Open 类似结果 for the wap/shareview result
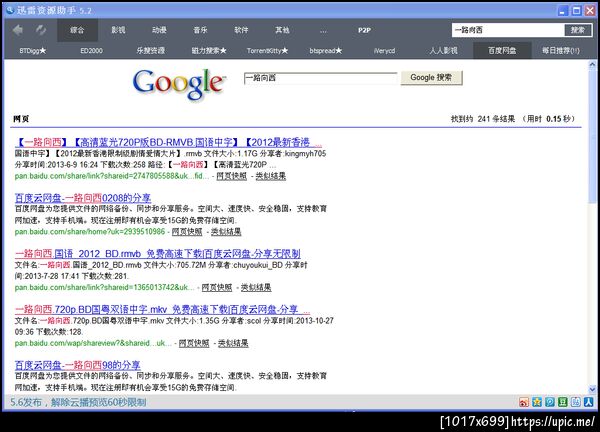600x432 pixels. [233, 343]
